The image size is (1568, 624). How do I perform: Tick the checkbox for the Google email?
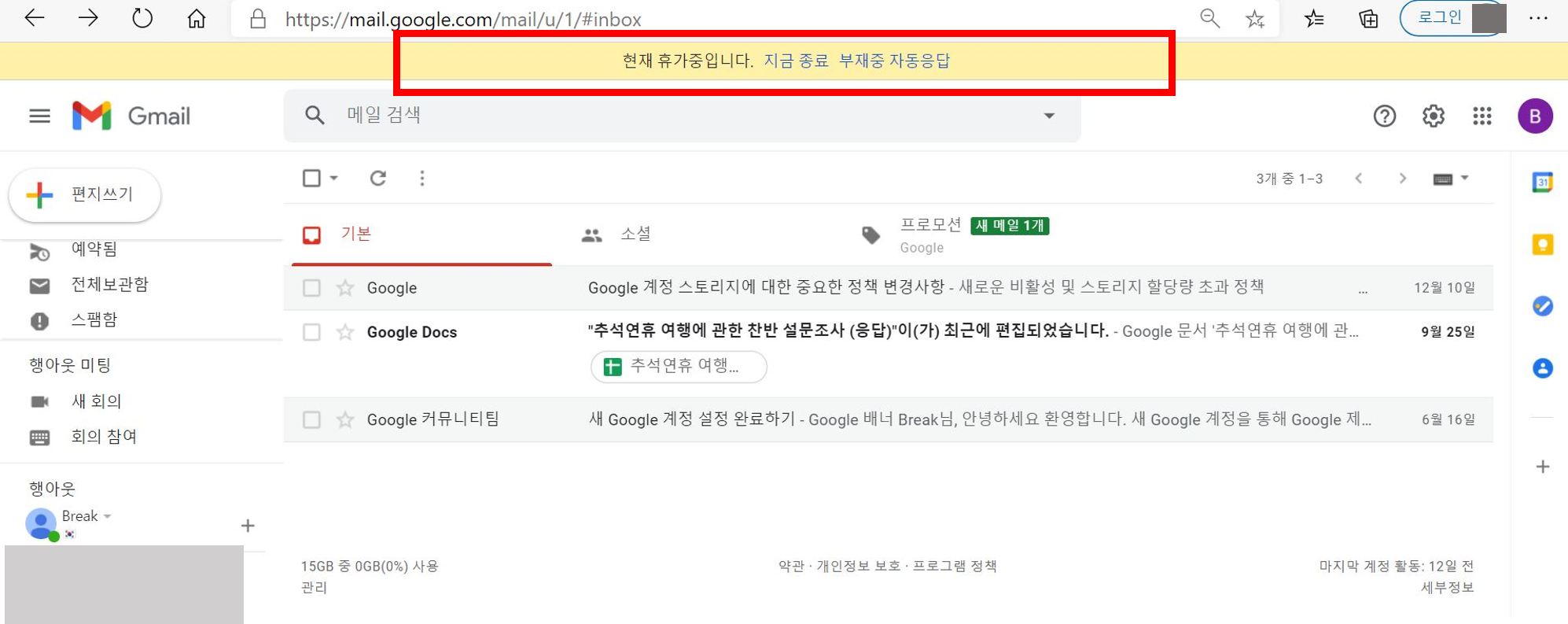(311, 288)
